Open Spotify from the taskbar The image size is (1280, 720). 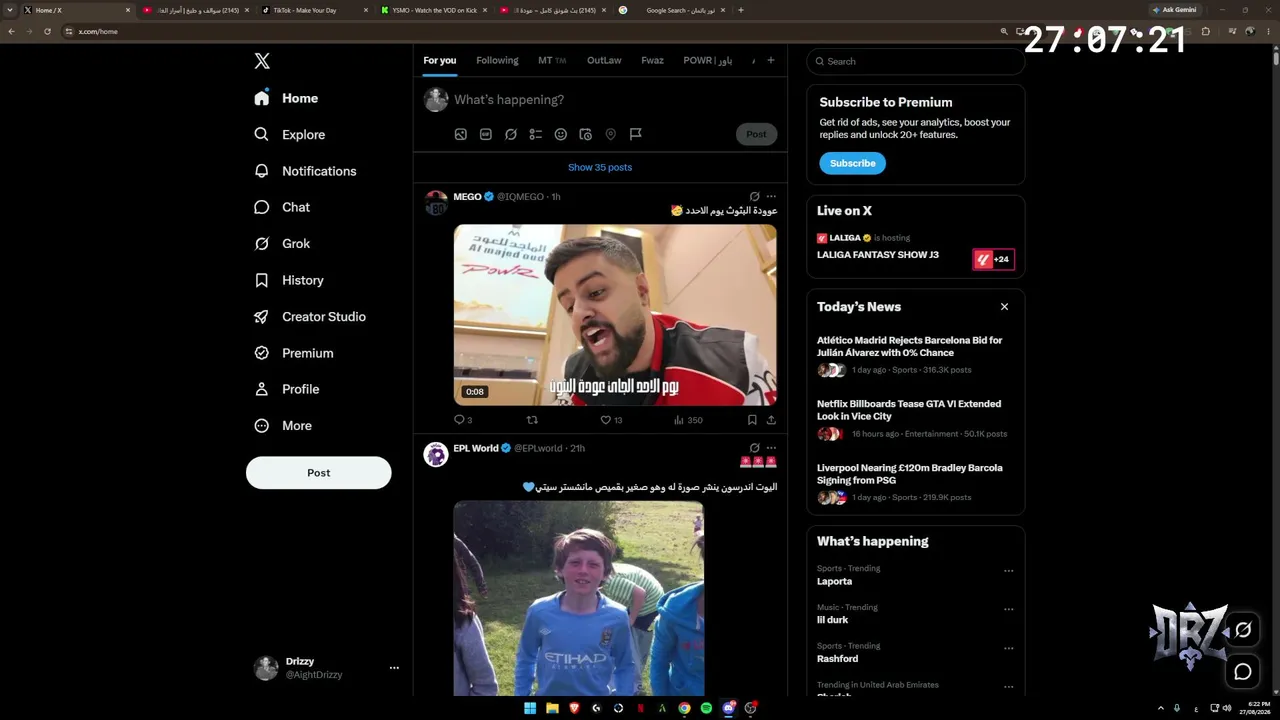coord(706,708)
